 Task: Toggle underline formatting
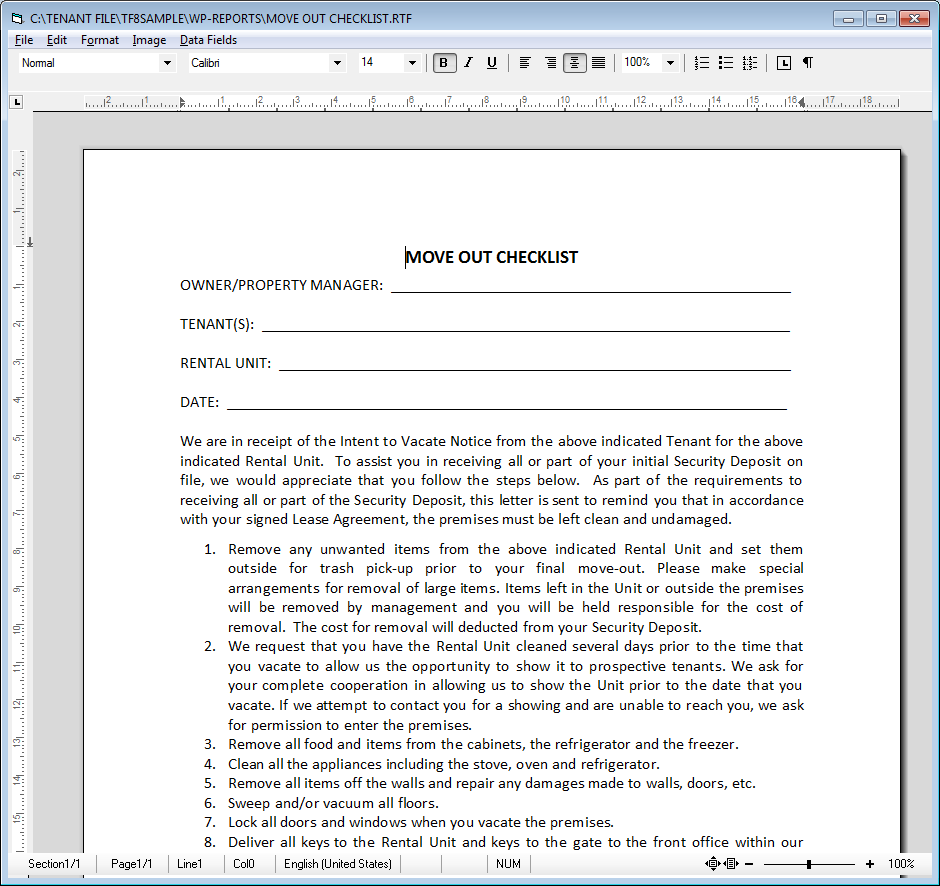tap(491, 63)
